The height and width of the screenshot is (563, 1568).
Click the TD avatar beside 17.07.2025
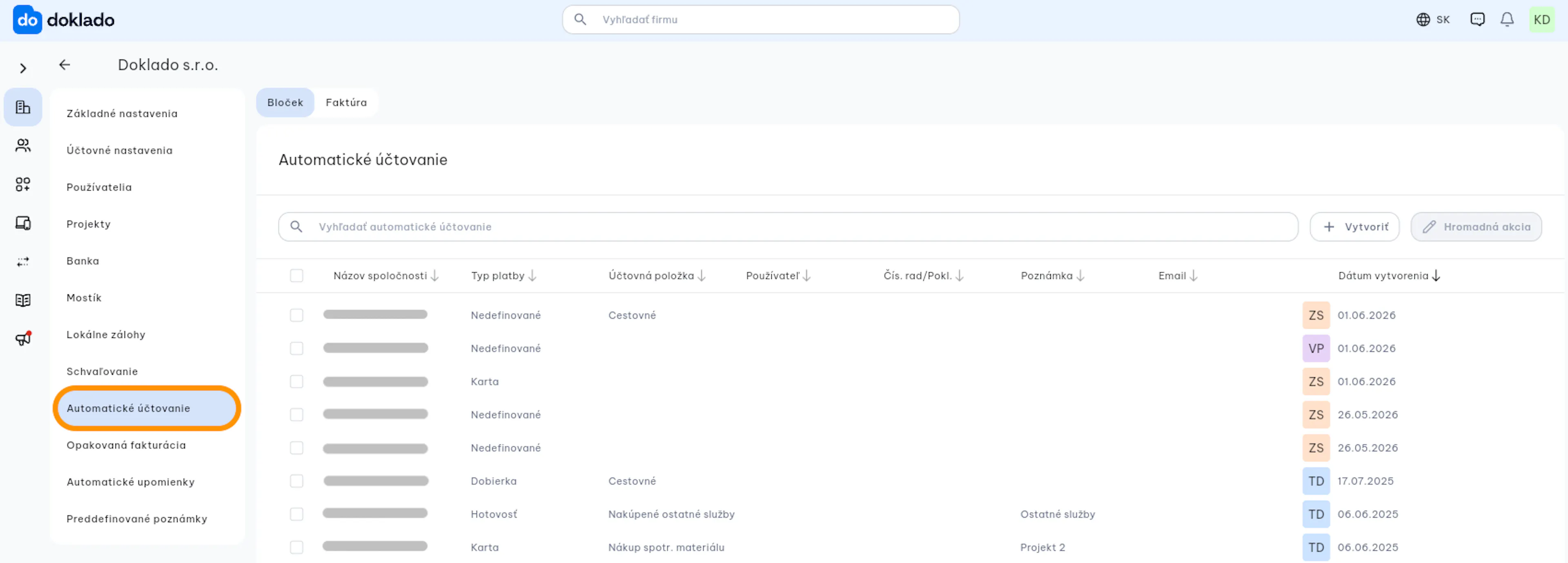1316,481
